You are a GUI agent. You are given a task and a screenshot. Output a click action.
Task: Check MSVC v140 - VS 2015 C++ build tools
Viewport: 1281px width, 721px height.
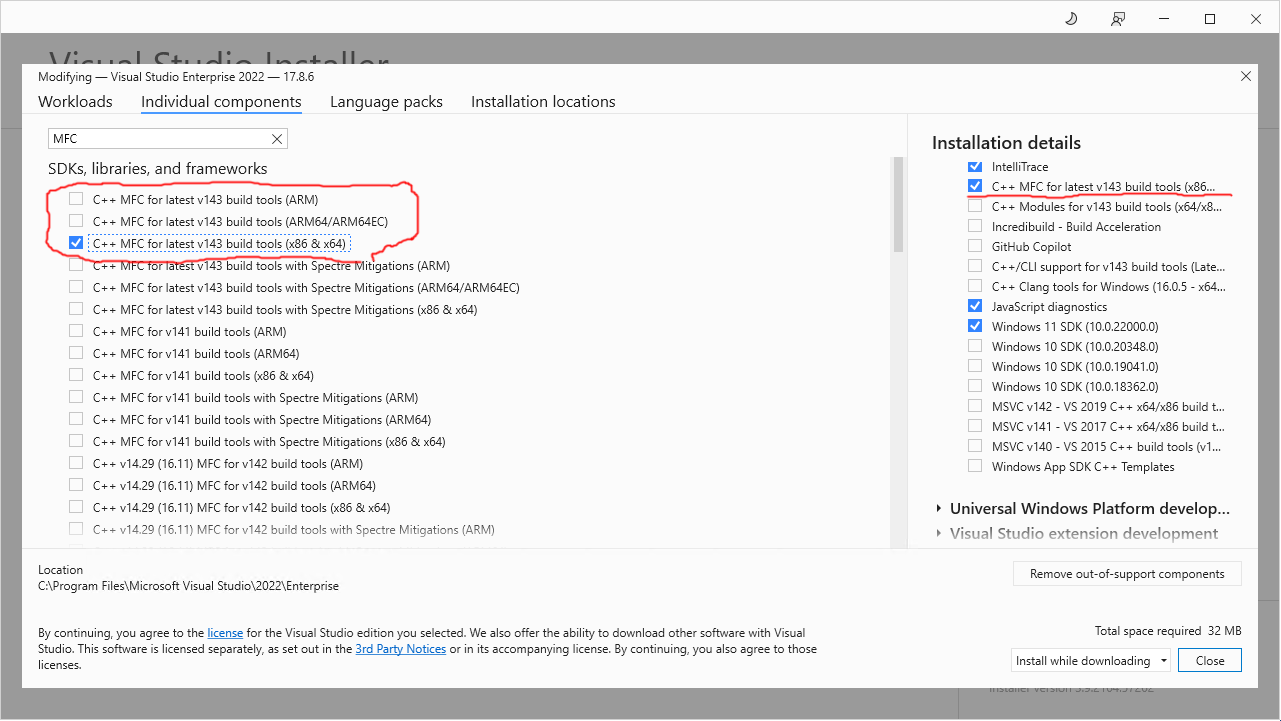tap(975, 446)
